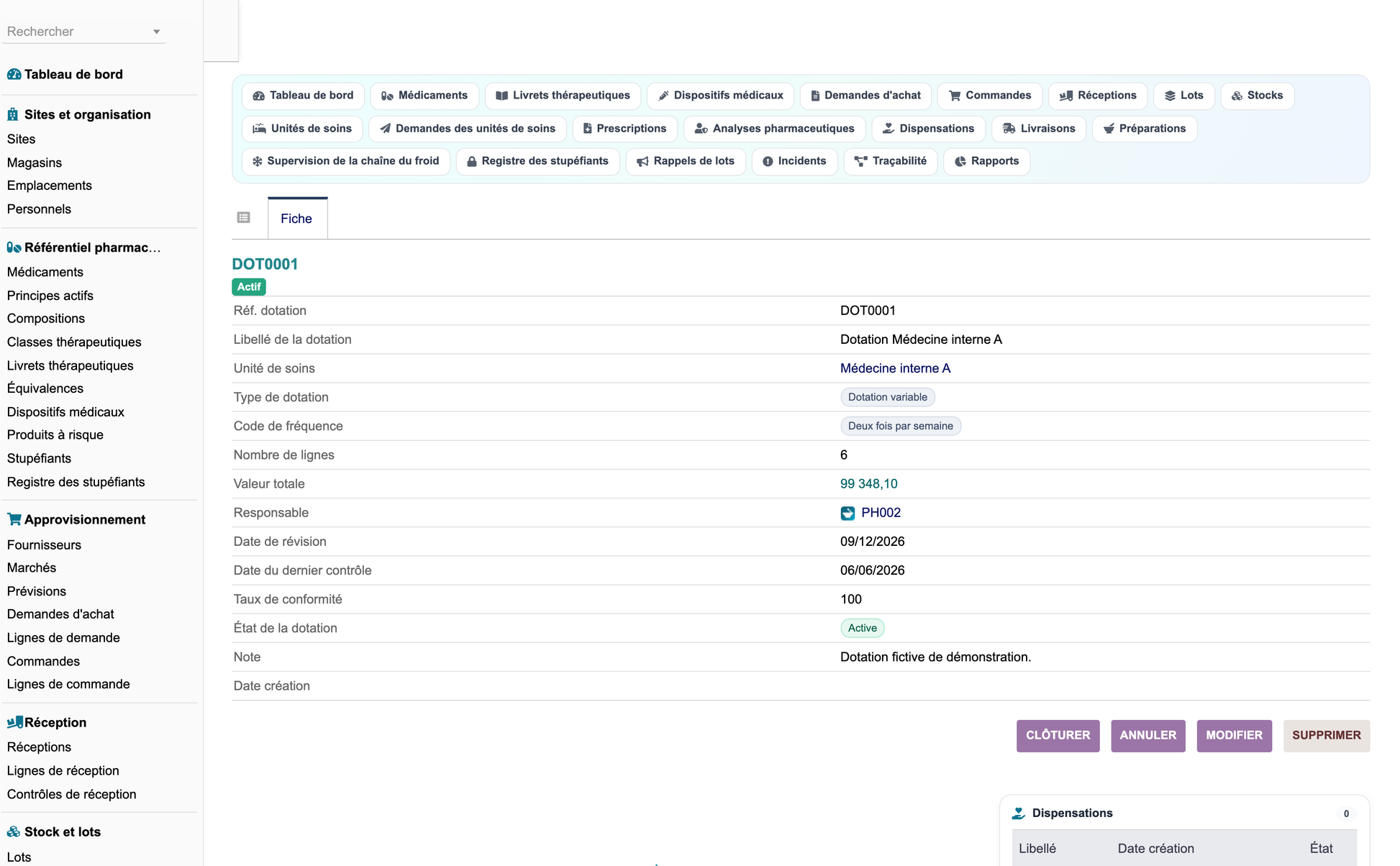
Task: Follow the Médecine interne A link
Action: 895,368
